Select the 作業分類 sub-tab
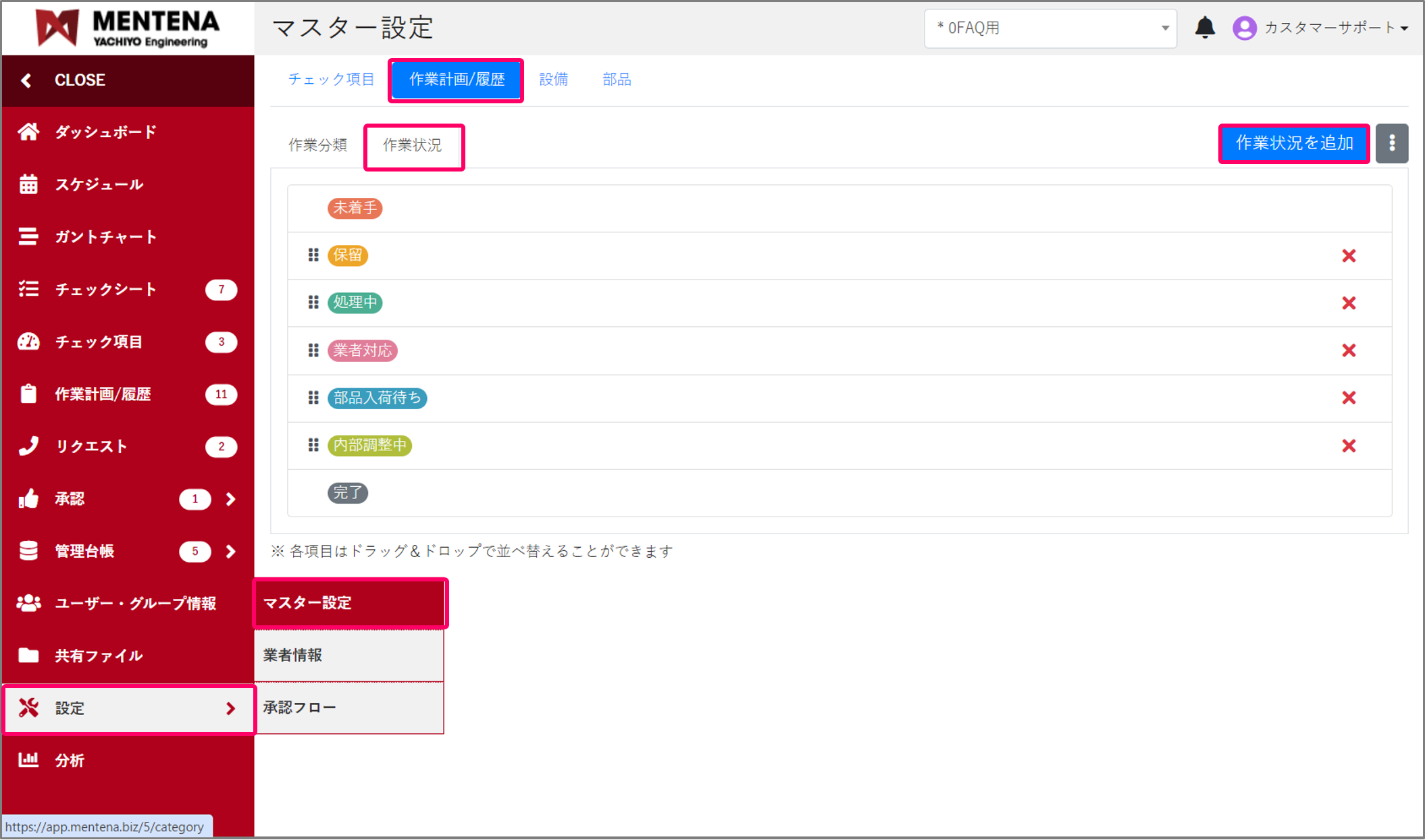The width and height of the screenshot is (1425, 840). pyautogui.click(x=317, y=145)
